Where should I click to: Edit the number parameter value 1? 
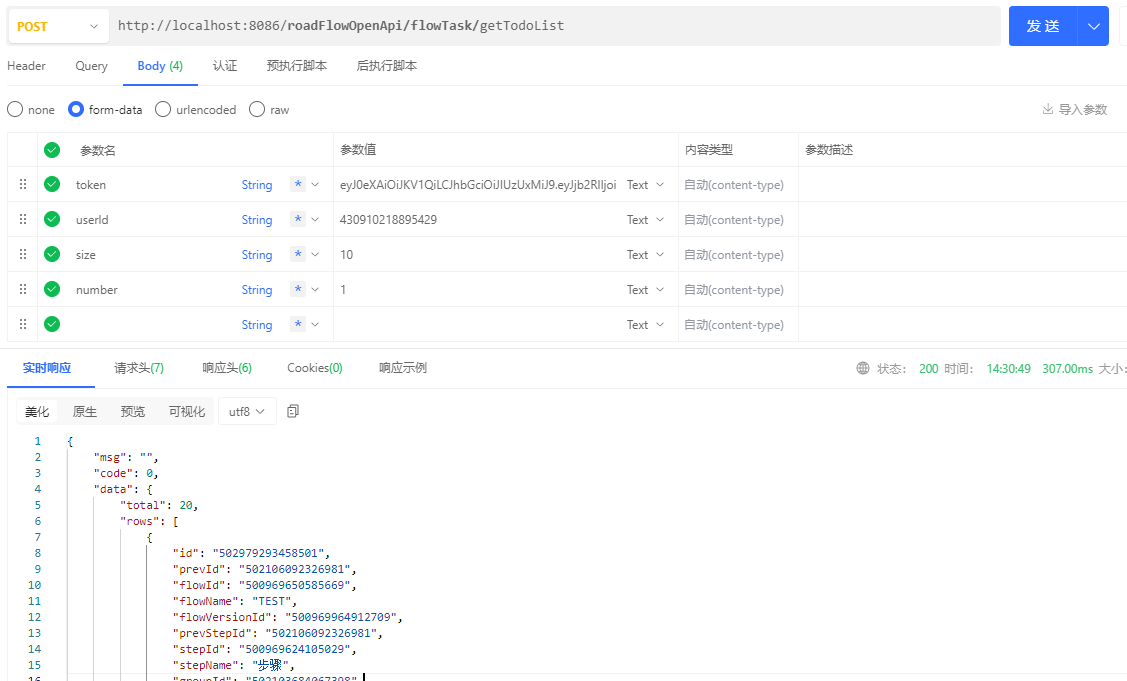(343, 290)
